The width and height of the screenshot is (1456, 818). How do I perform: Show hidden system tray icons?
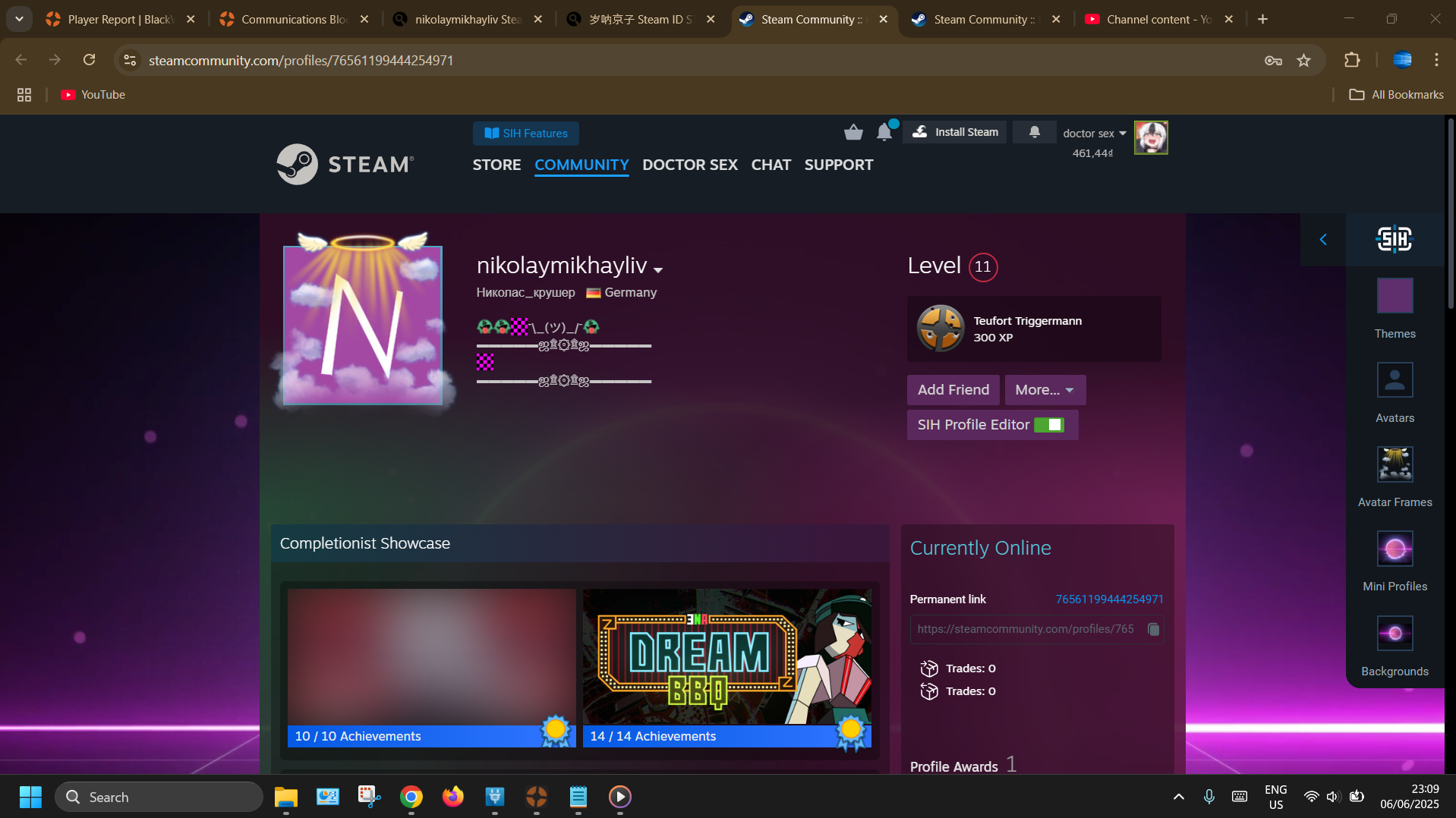1178,797
